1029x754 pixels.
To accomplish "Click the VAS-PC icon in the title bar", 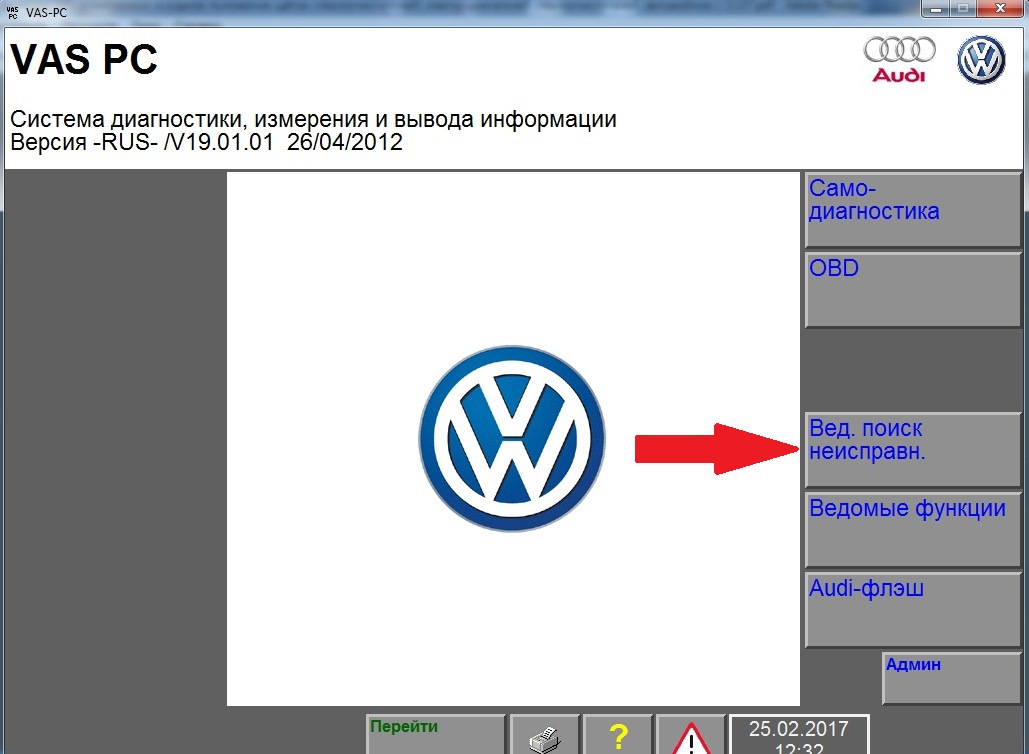I will tap(12, 11).
